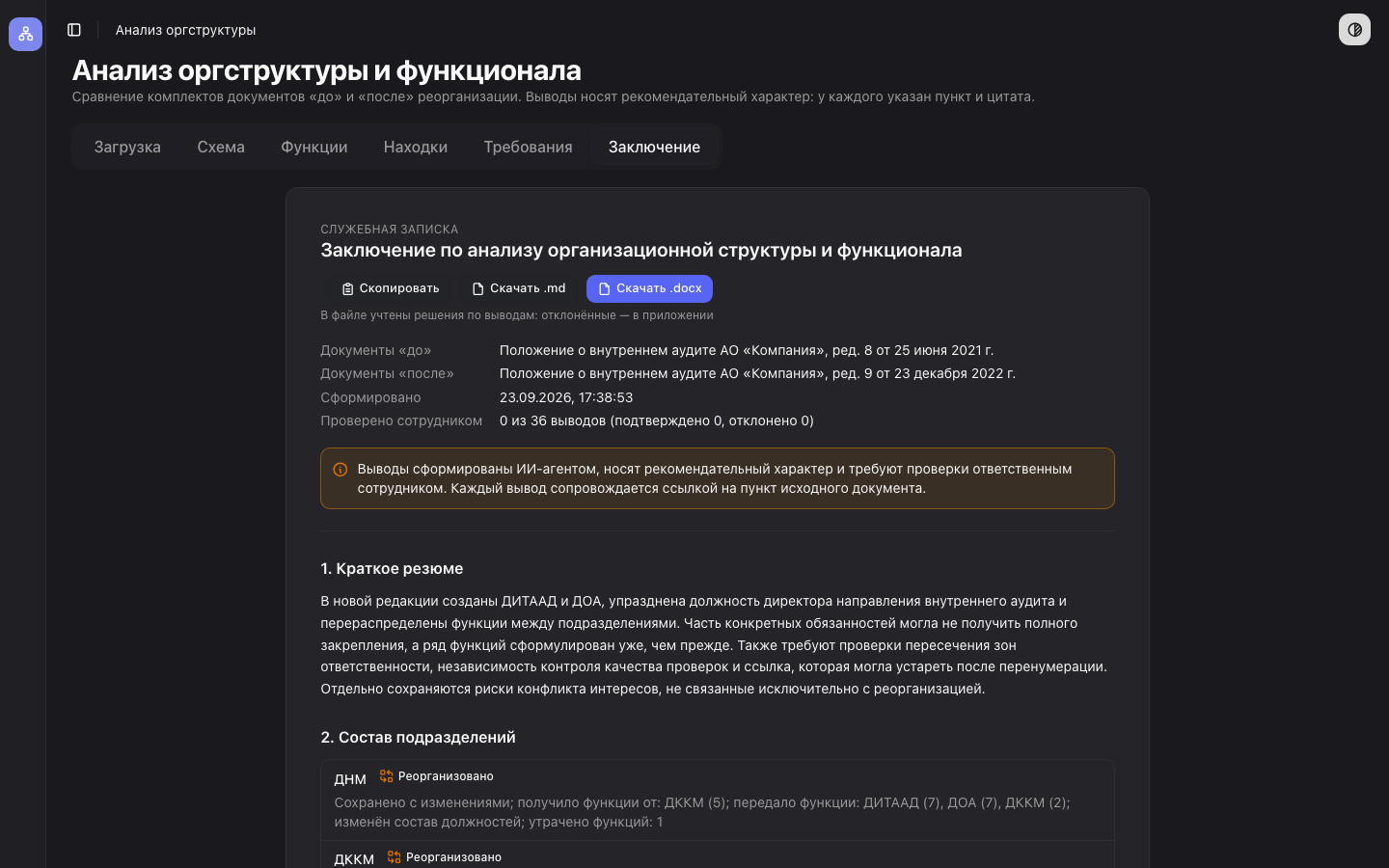Click the Проверено сотрудником label
The height and width of the screenshot is (868, 1389).
point(401,420)
